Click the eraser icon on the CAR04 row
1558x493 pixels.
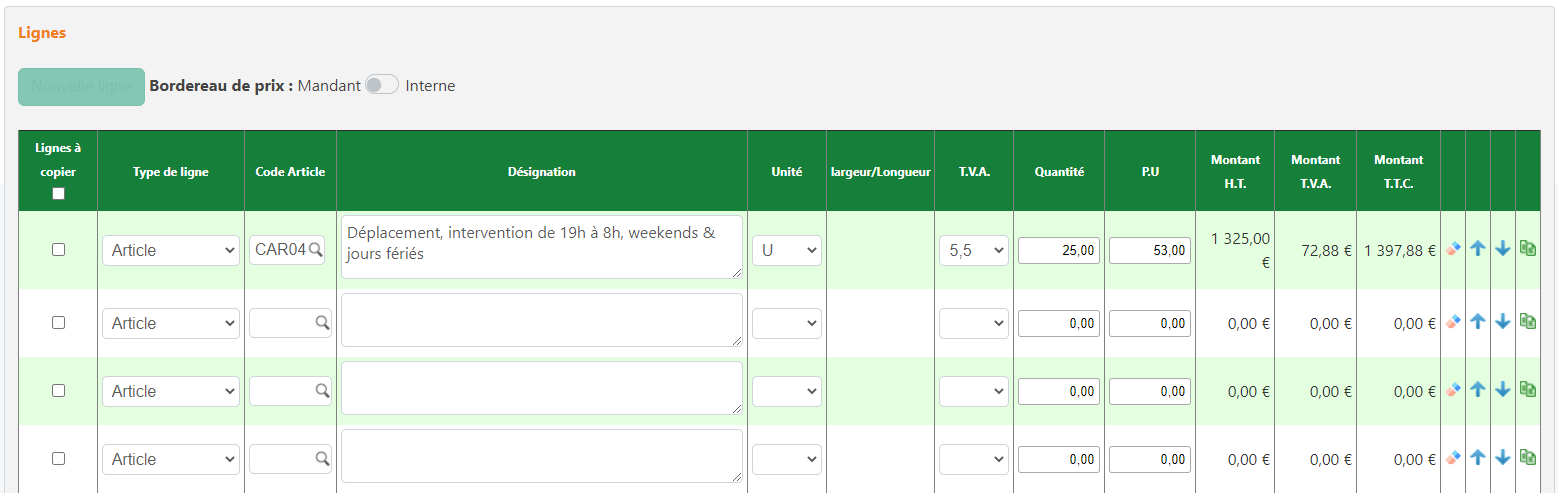pos(1453,249)
